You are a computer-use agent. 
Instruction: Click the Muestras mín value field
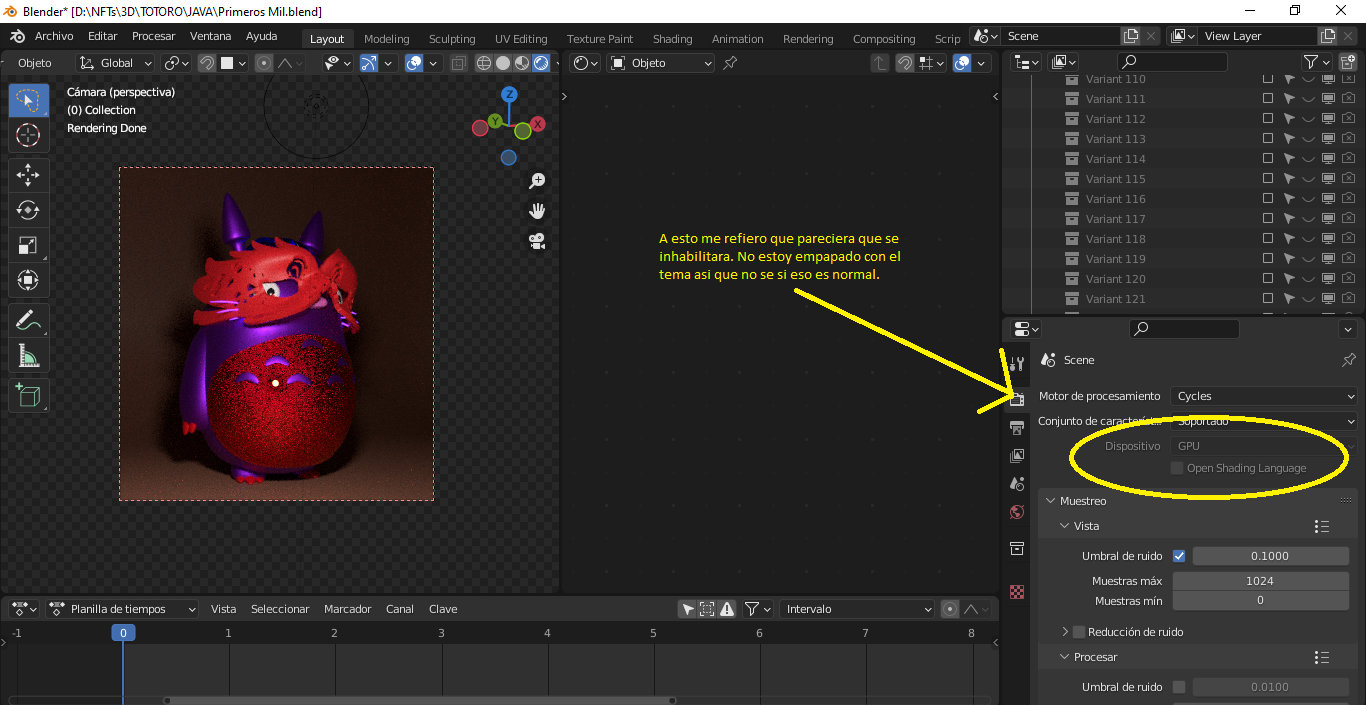1260,601
